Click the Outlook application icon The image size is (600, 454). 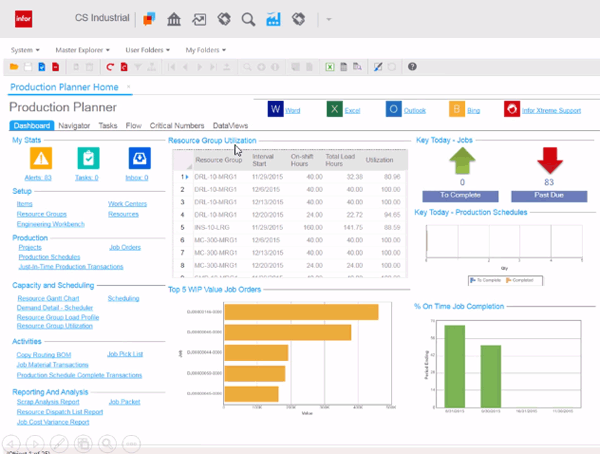pyautogui.click(x=393, y=109)
